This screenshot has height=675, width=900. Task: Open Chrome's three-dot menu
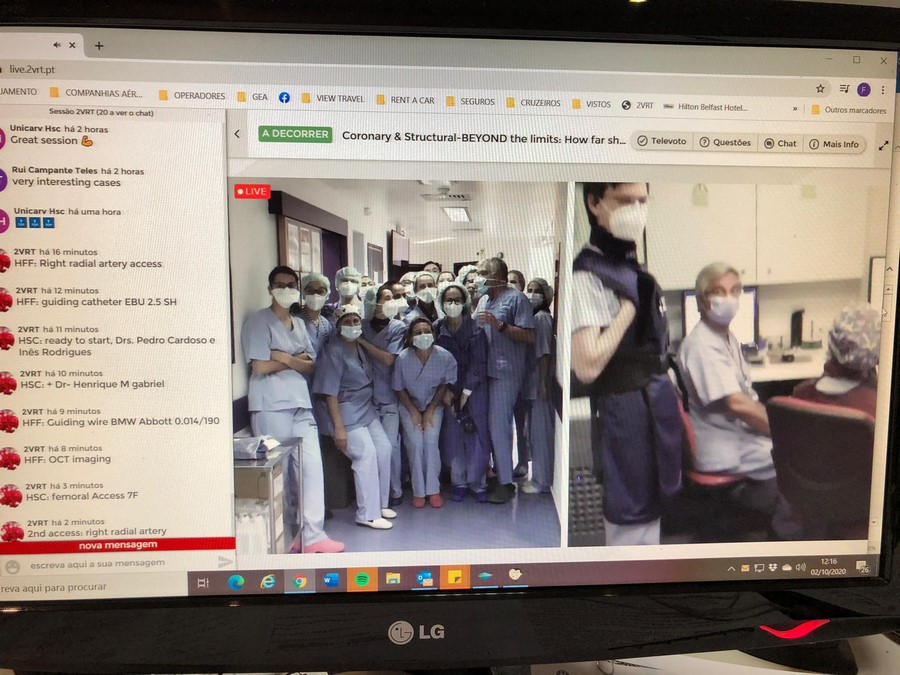tap(883, 90)
